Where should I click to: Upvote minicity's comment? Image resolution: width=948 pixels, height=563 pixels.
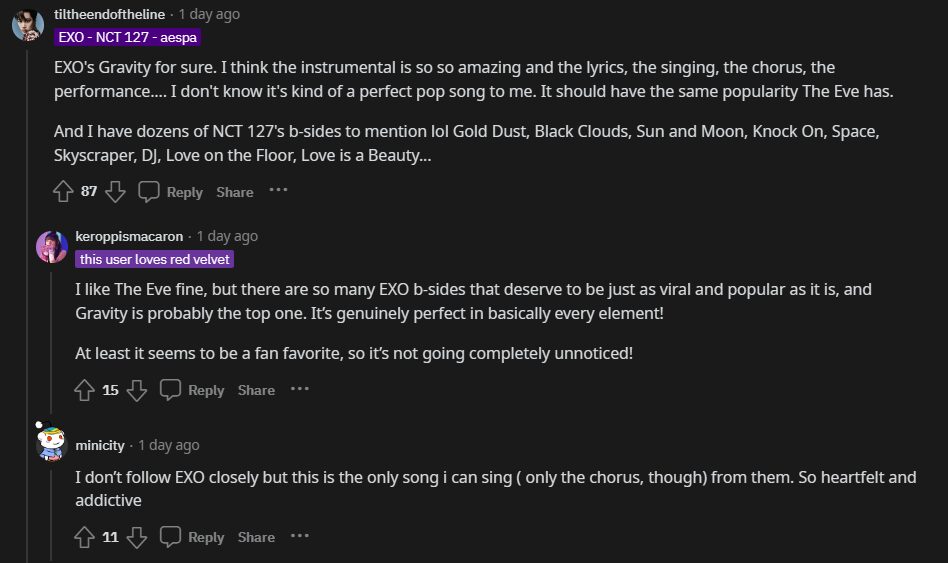coord(85,537)
